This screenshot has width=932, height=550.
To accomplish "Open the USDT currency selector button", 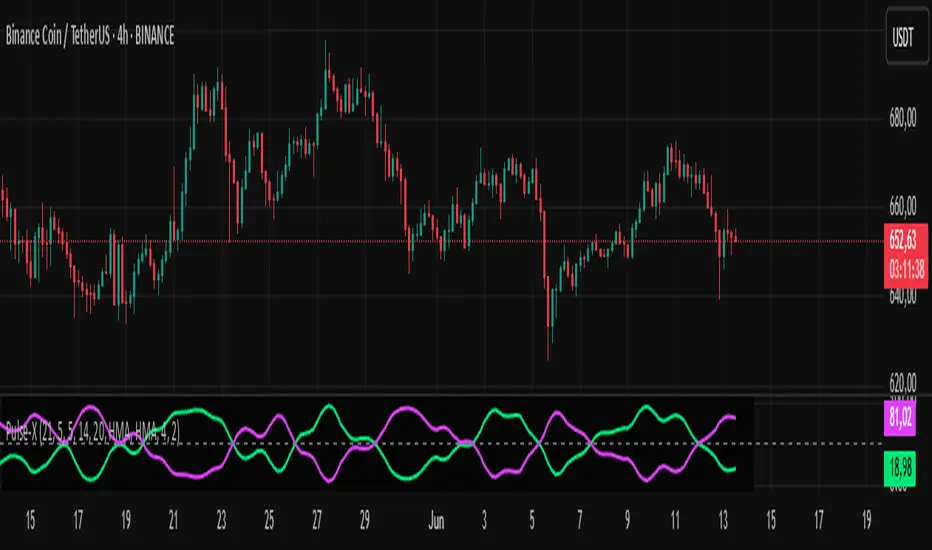I will [x=906, y=37].
